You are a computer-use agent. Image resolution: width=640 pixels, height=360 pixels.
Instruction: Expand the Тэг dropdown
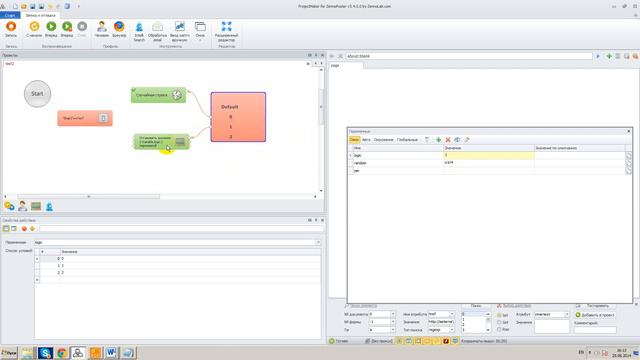[x=393, y=329]
